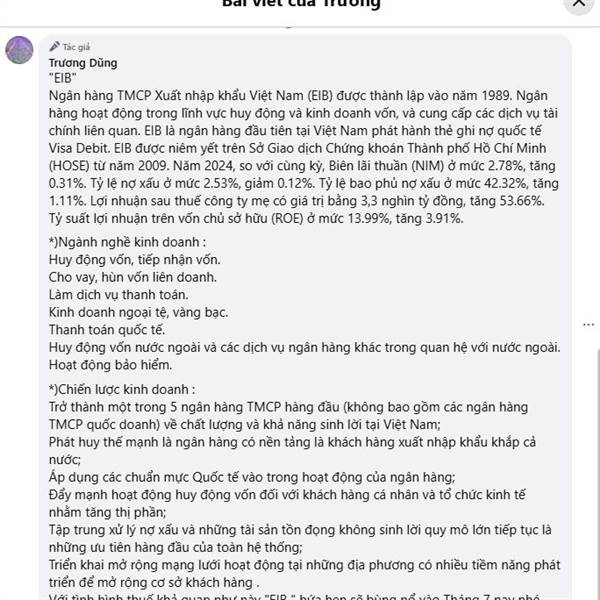Click the "Bài viết của Trương" dialog title
The image size is (600, 600).
pyautogui.click(x=301, y=4)
